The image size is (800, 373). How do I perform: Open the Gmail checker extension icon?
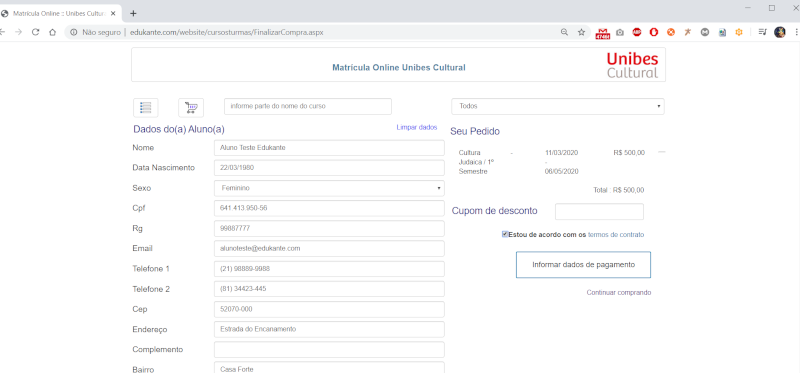(603, 33)
